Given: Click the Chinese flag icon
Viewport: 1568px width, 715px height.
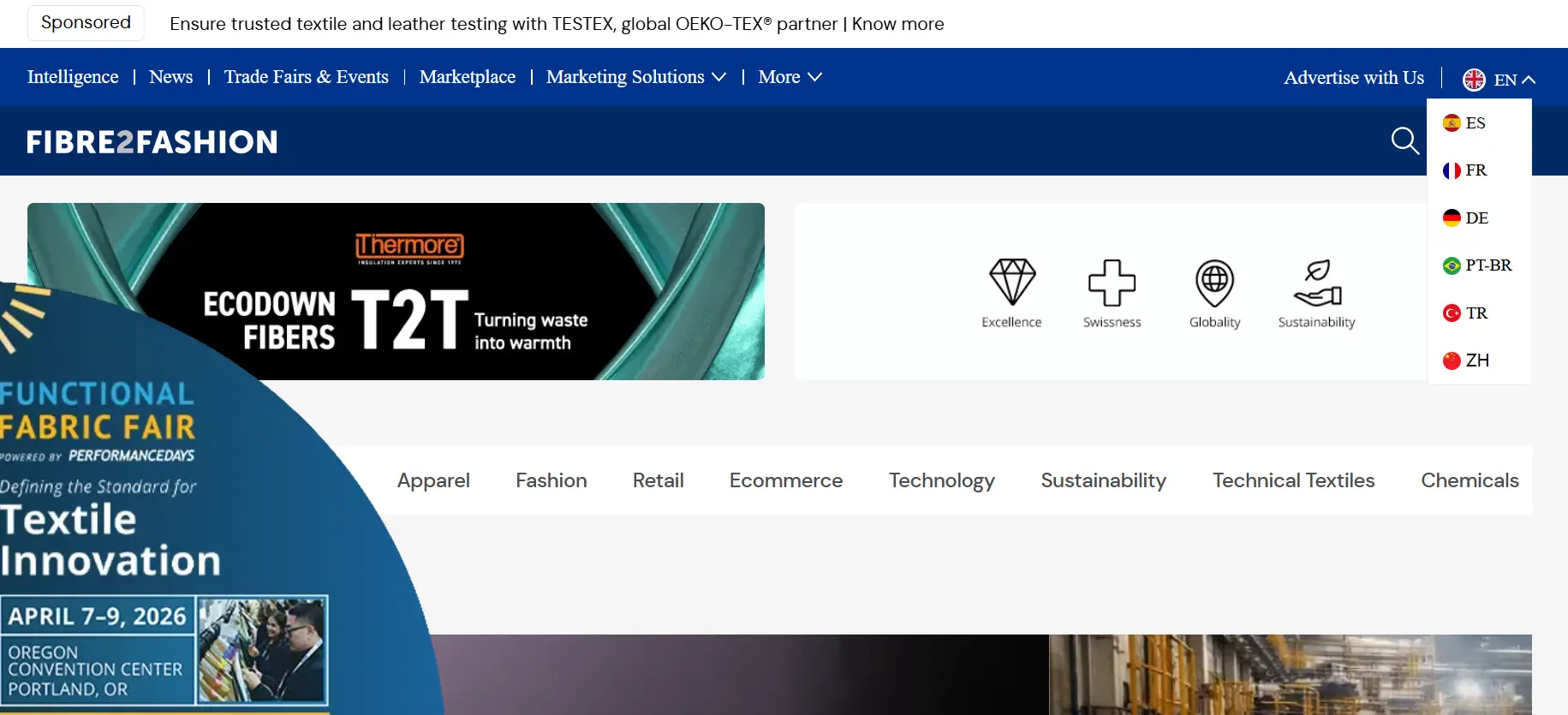Looking at the screenshot, I should coord(1452,360).
